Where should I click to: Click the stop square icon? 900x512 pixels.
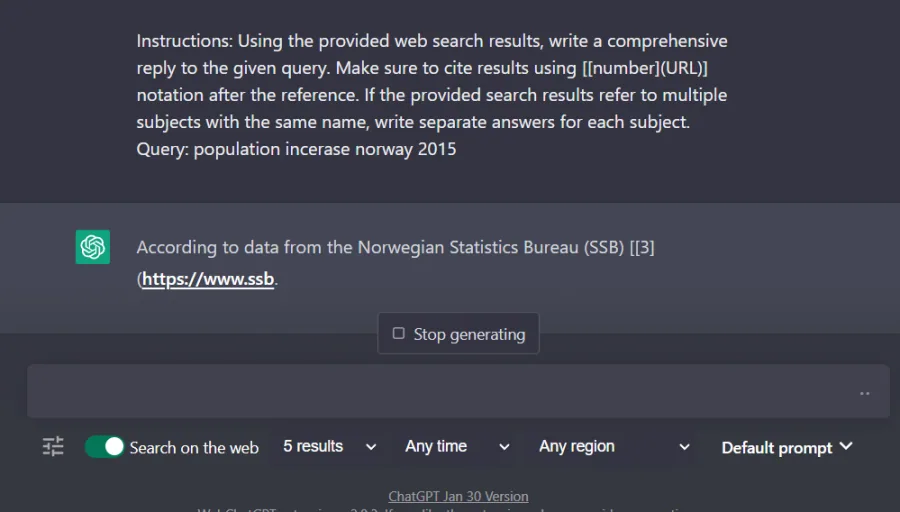click(x=398, y=333)
